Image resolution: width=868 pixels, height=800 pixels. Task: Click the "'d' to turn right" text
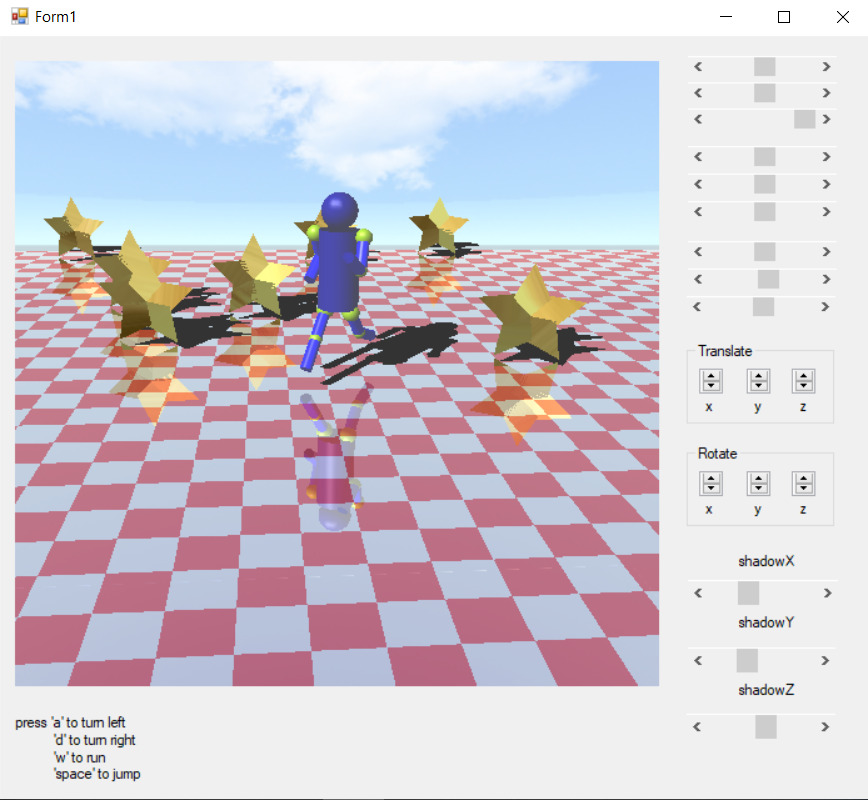coord(95,740)
